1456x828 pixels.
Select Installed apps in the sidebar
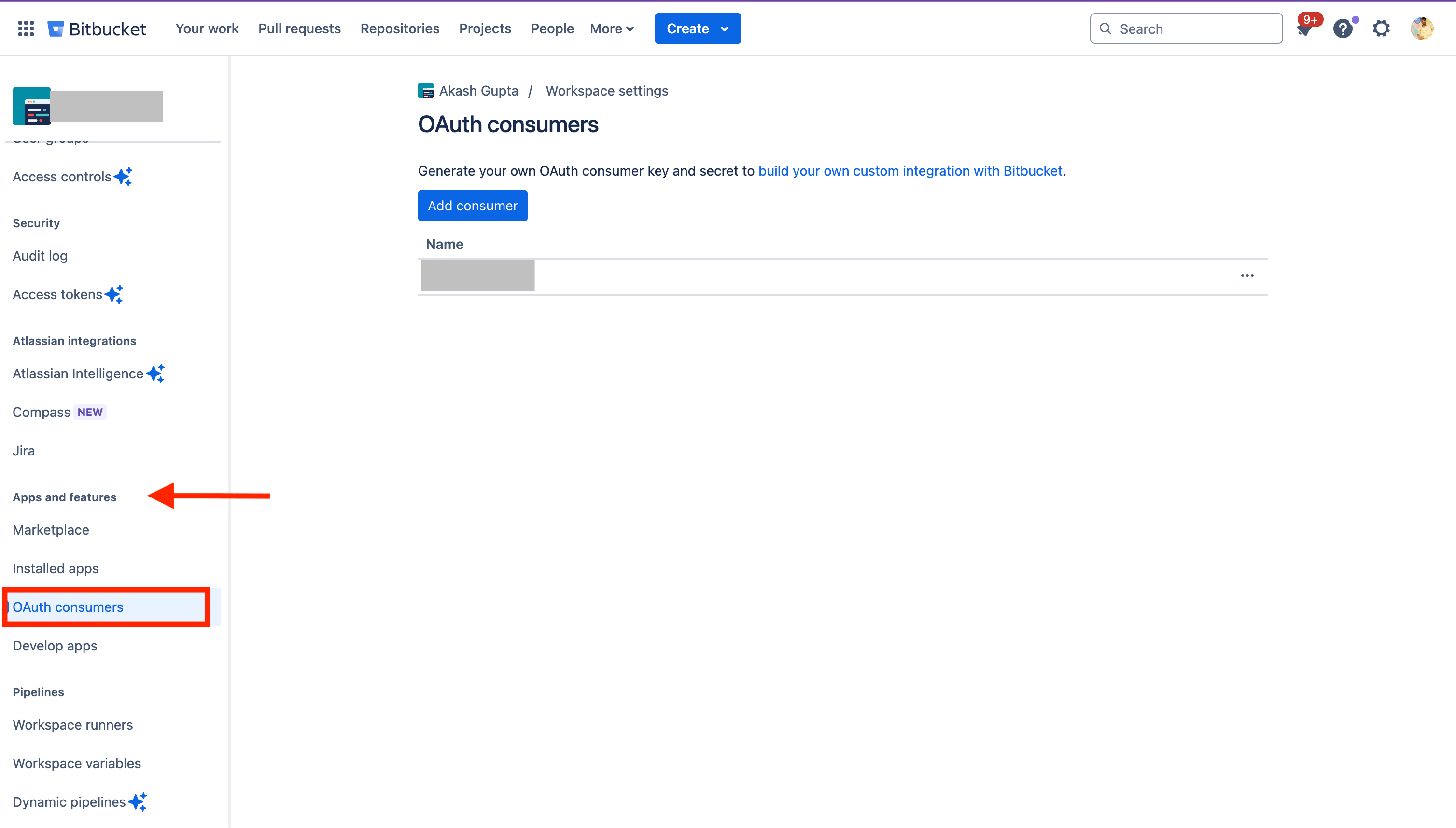click(56, 569)
